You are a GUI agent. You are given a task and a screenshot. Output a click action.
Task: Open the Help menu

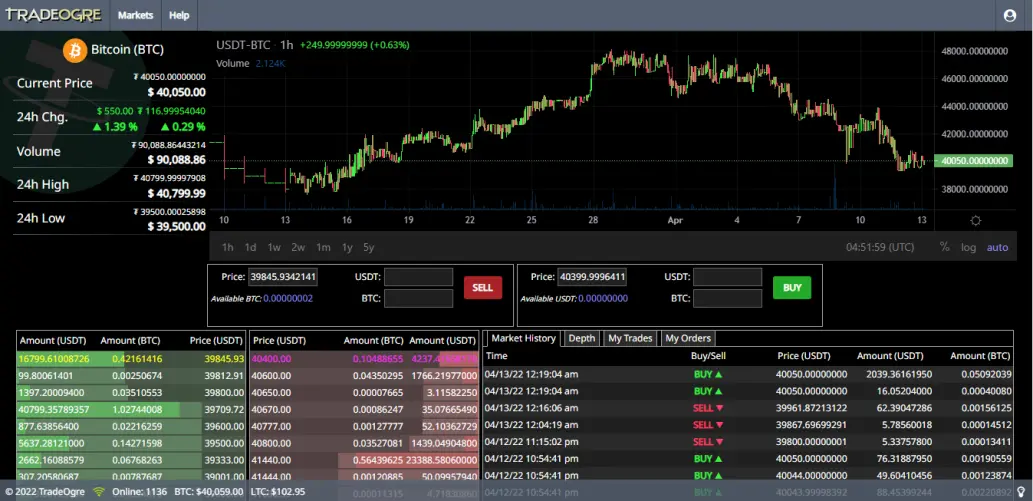[179, 15]
